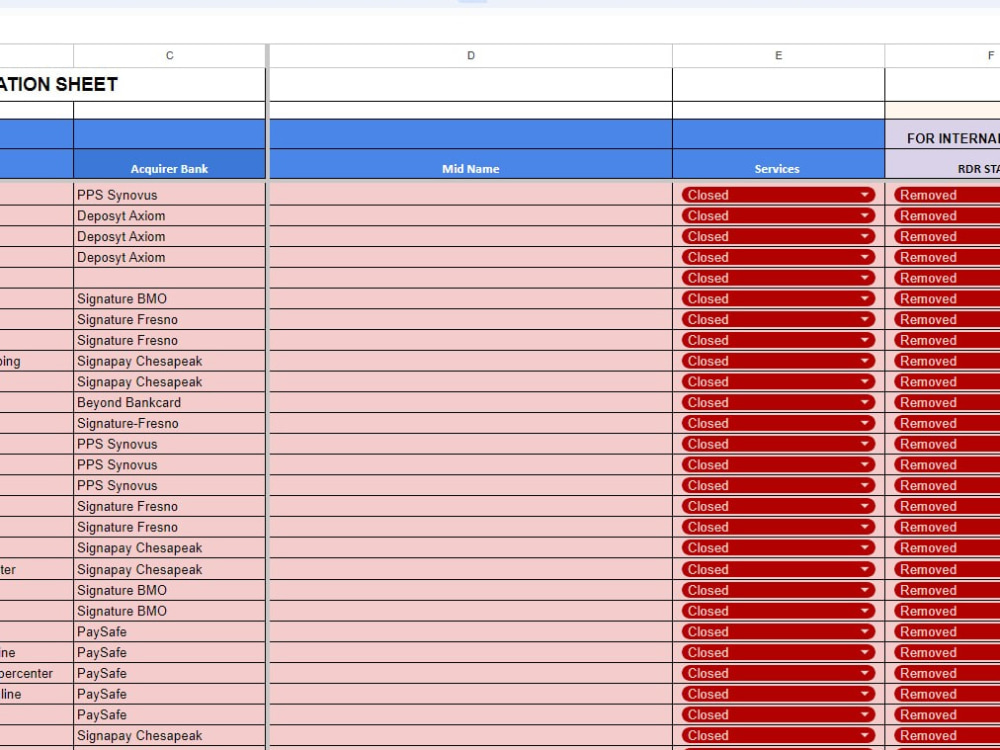The height and width of the screenshot is (750, 1000).
Task: Open Closed dropdown in Signature-Fresno row
Action: 778,423
